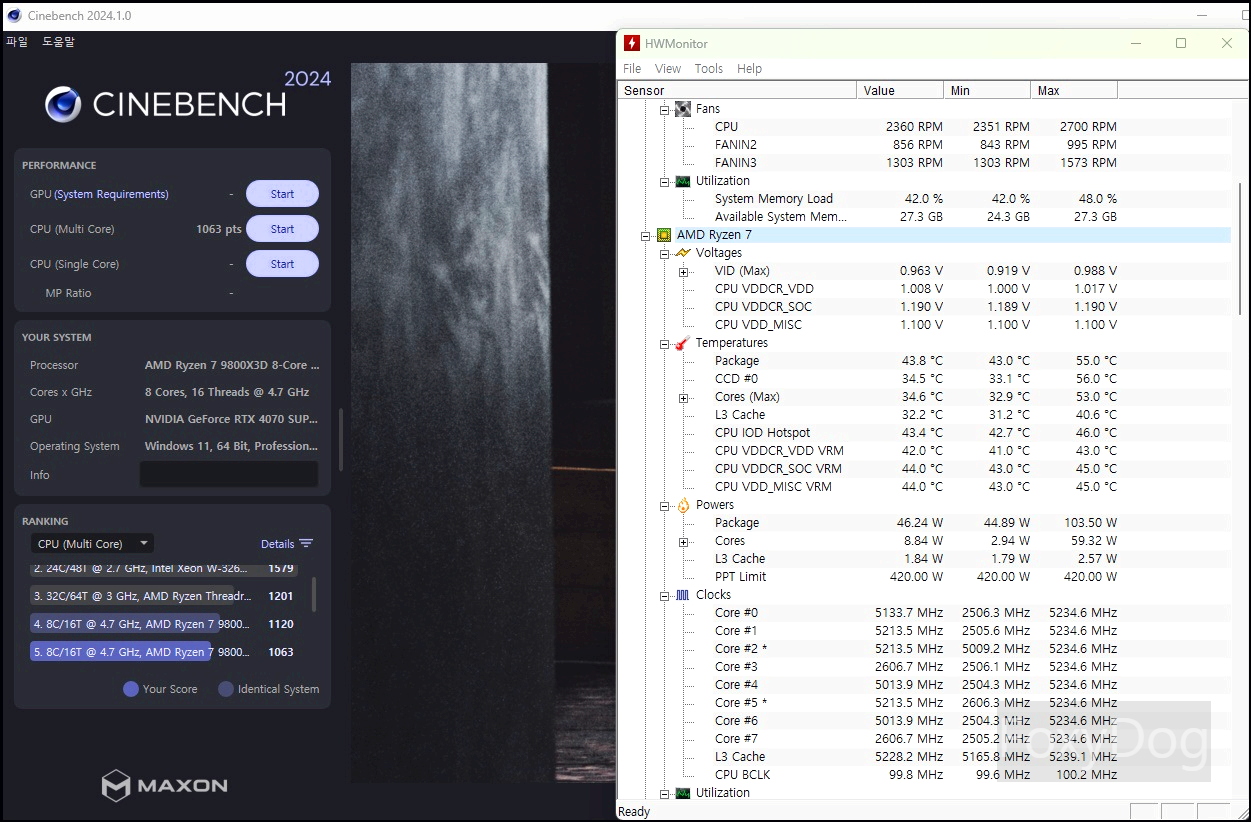Expand the VID (Max) entry
Image resolution: width=1251 pixels, height=822 pixels.
683,271
